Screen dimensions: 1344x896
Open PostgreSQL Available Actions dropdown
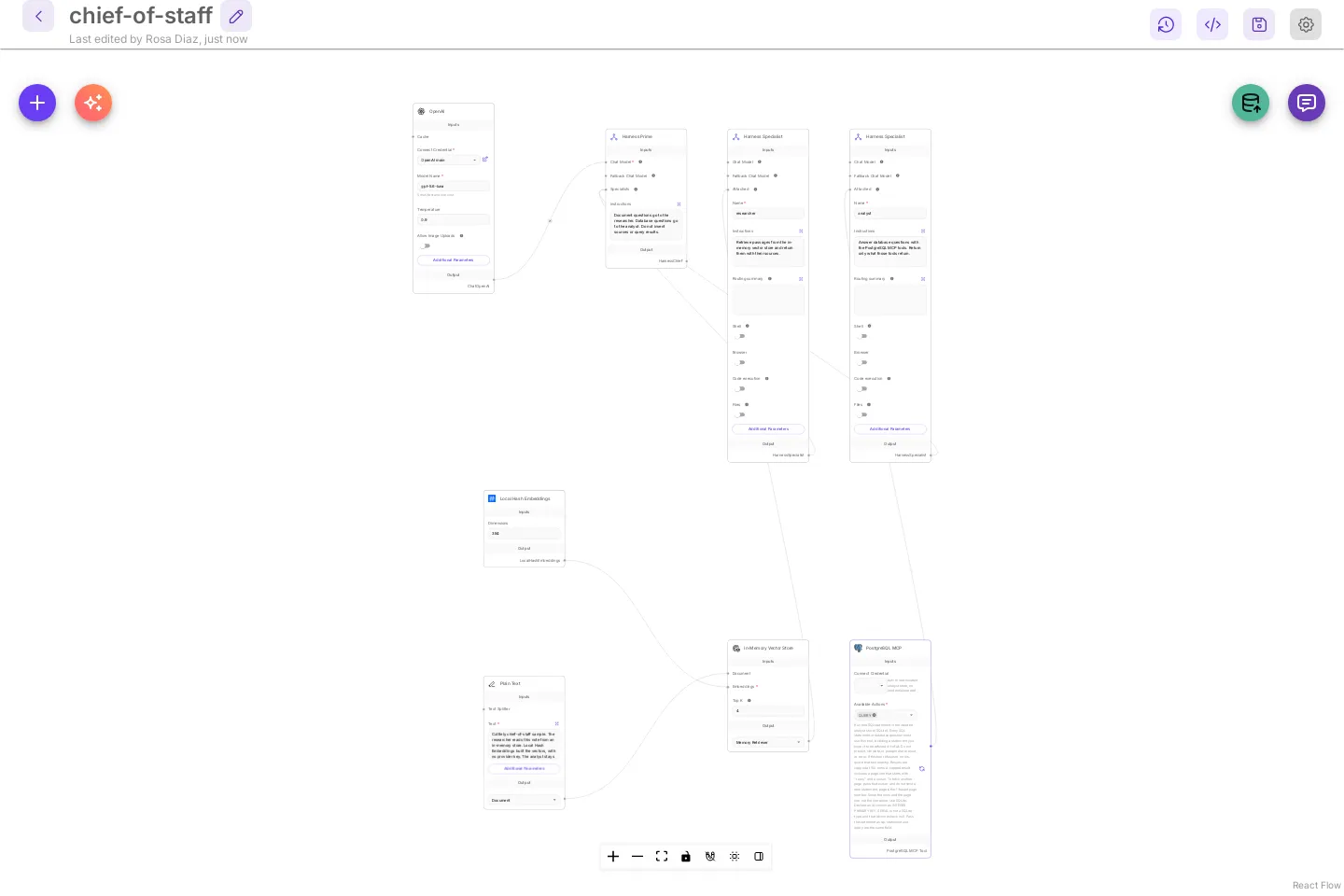point(886,715)
